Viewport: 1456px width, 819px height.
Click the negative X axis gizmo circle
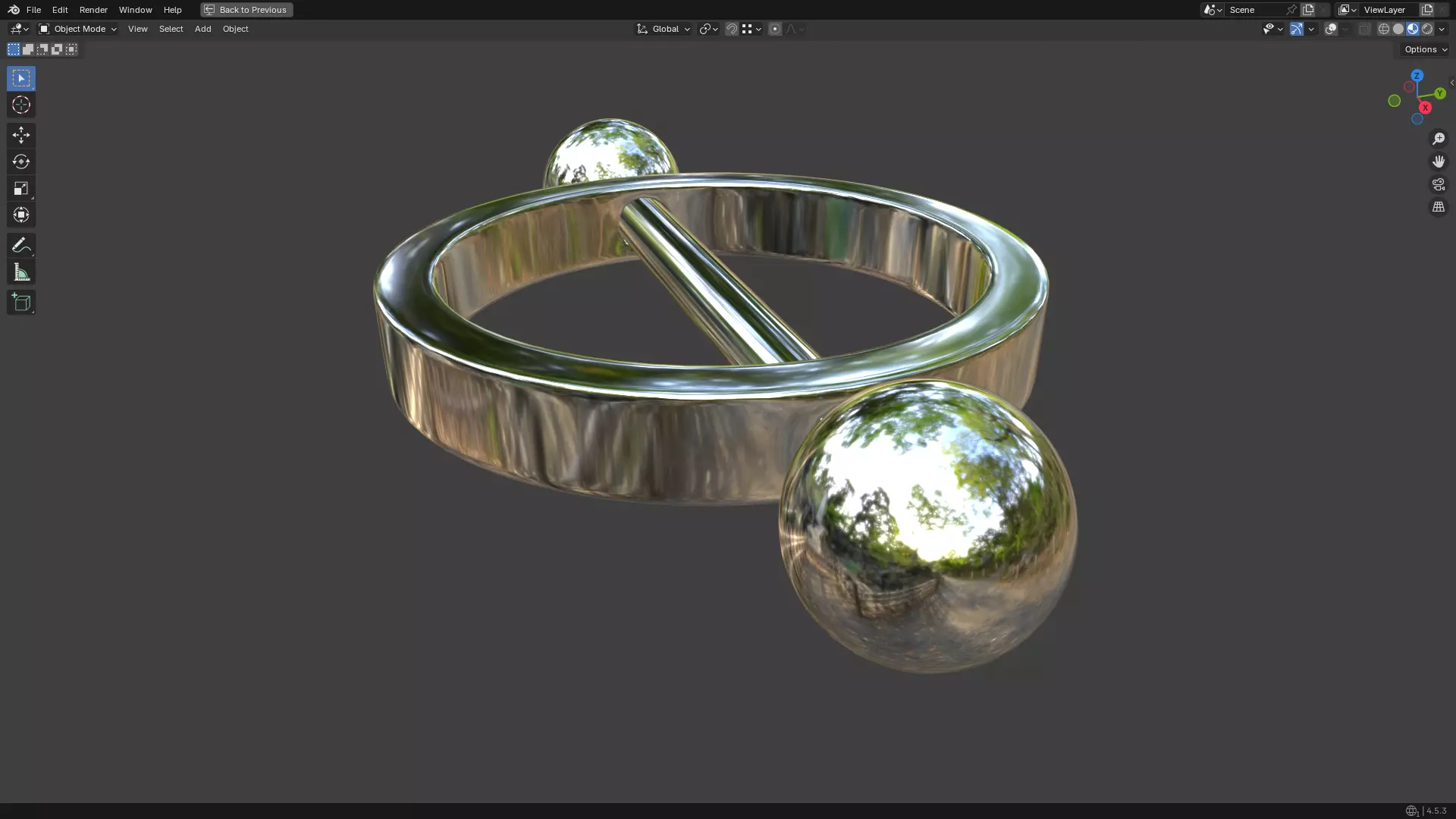click(x=1409, y=87)
